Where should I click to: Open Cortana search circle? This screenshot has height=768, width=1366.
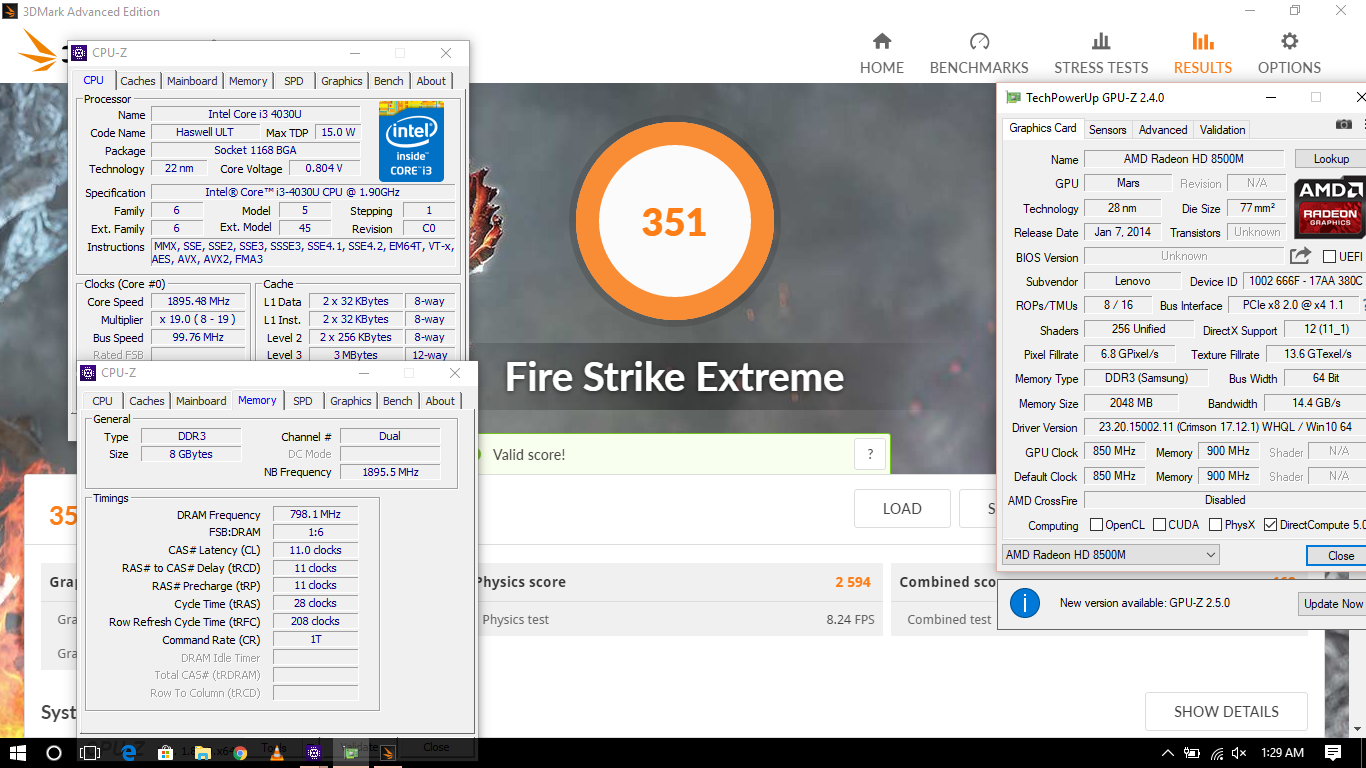click(54, 752)
